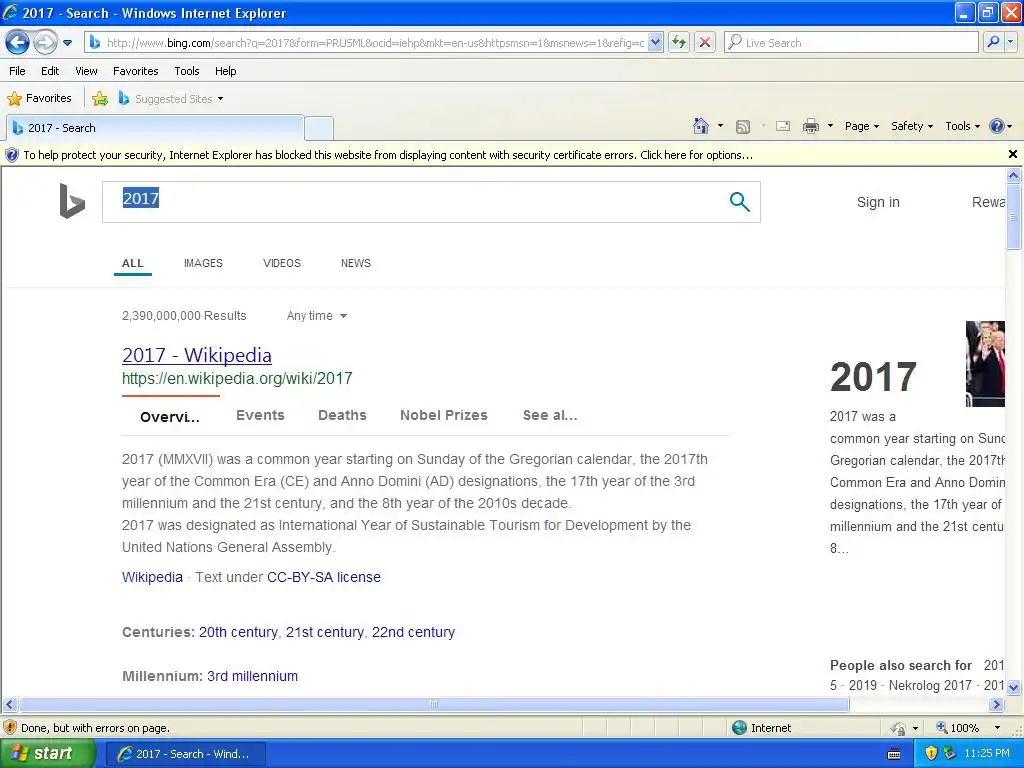The width and height of the screenshot is (1024, 768).
Task: Click the Bing logo
Action: [72, 201]
